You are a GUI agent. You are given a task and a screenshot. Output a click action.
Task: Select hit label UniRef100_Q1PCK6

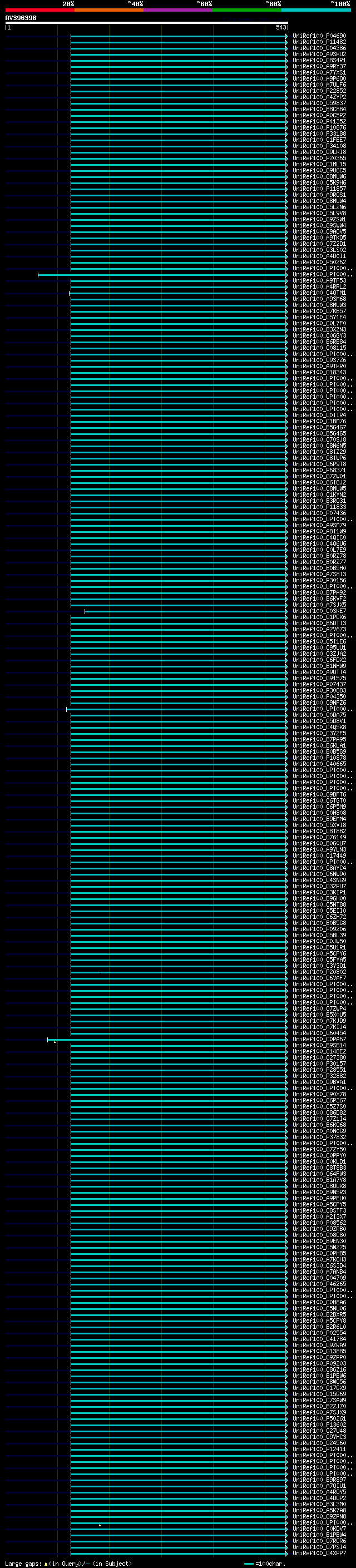(x=319, y=617)
